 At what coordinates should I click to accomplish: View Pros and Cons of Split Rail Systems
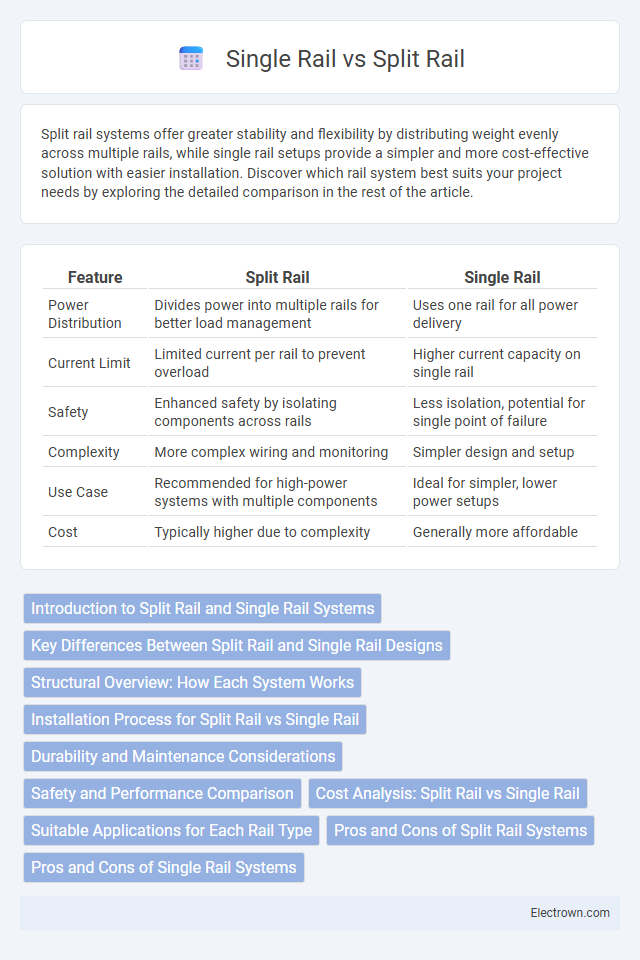click(x=461, y=831)
